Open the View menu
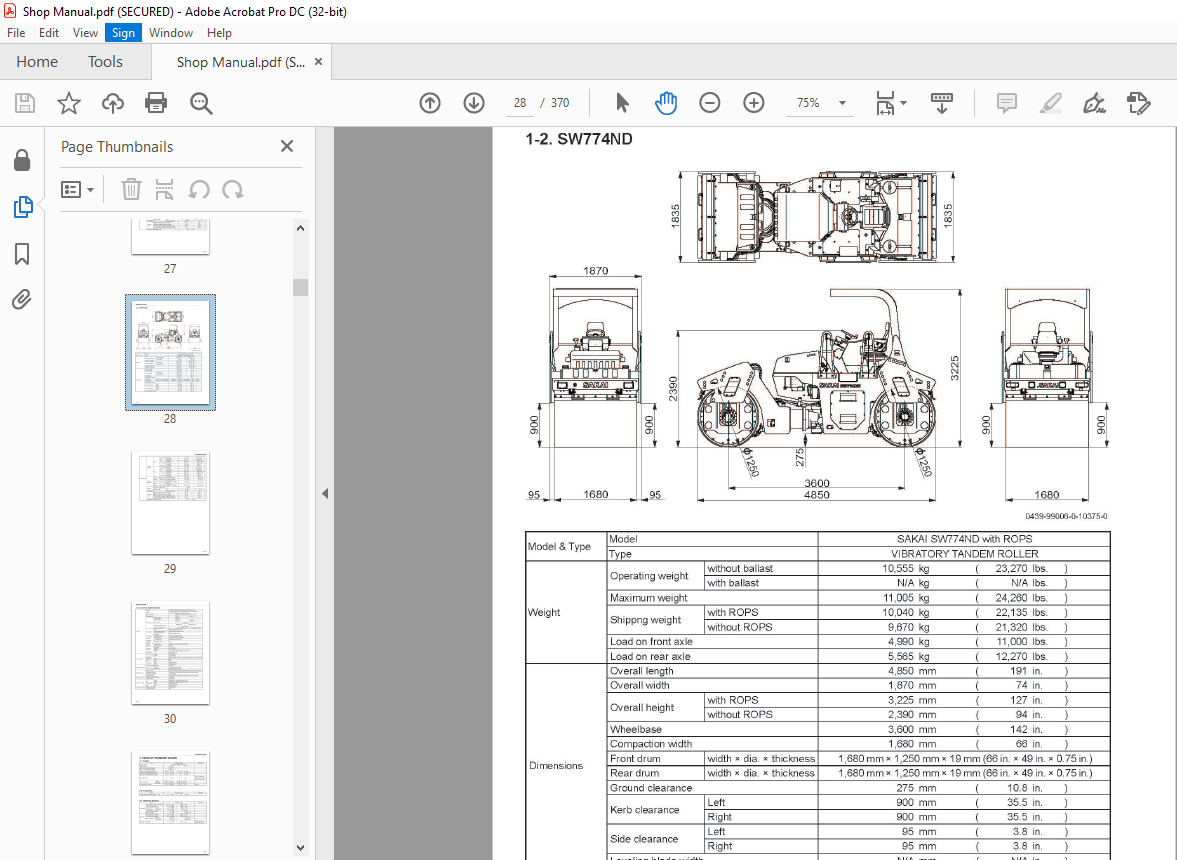Image resolution: width=1177 pixels, height=860 pixels. 85,33
